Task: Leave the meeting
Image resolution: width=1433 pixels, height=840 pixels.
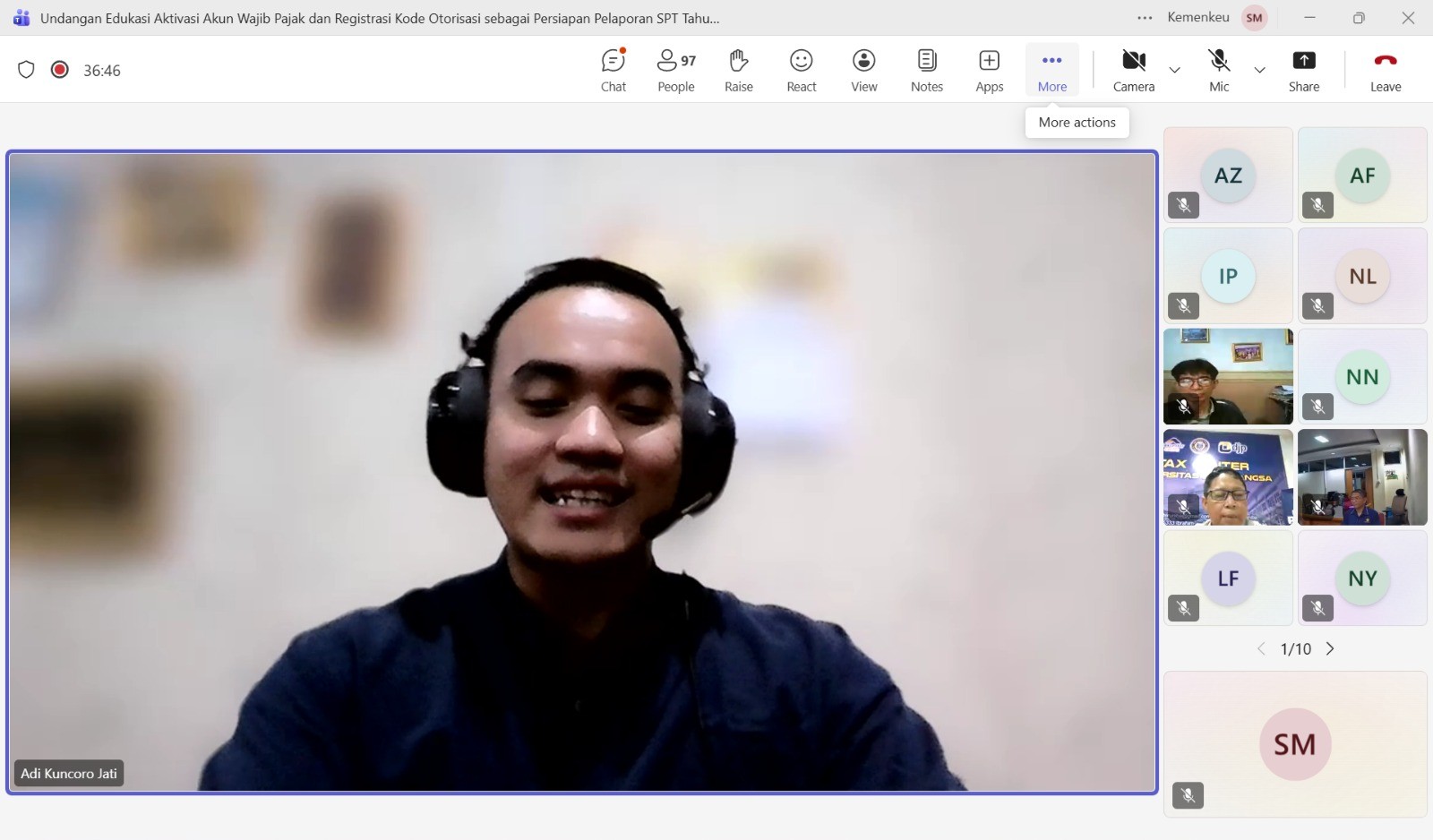Action: (x=1385, y=70)
